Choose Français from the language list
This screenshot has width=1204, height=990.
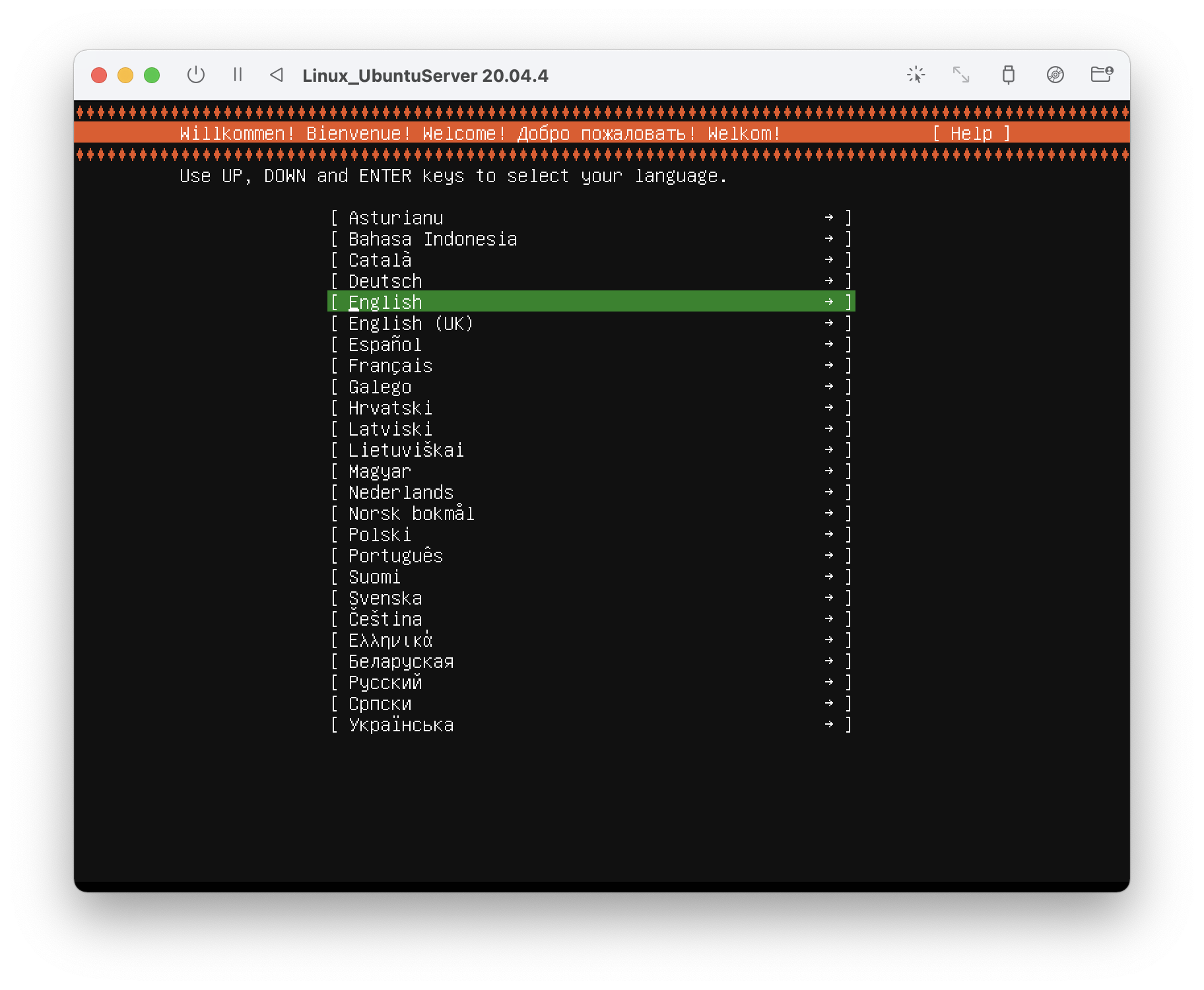coord(591,365)
